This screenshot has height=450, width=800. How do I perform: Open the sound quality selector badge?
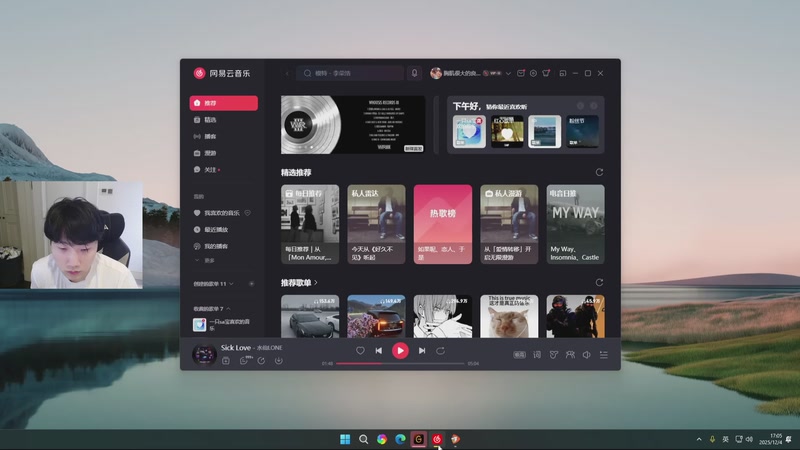tap(519, 355)
